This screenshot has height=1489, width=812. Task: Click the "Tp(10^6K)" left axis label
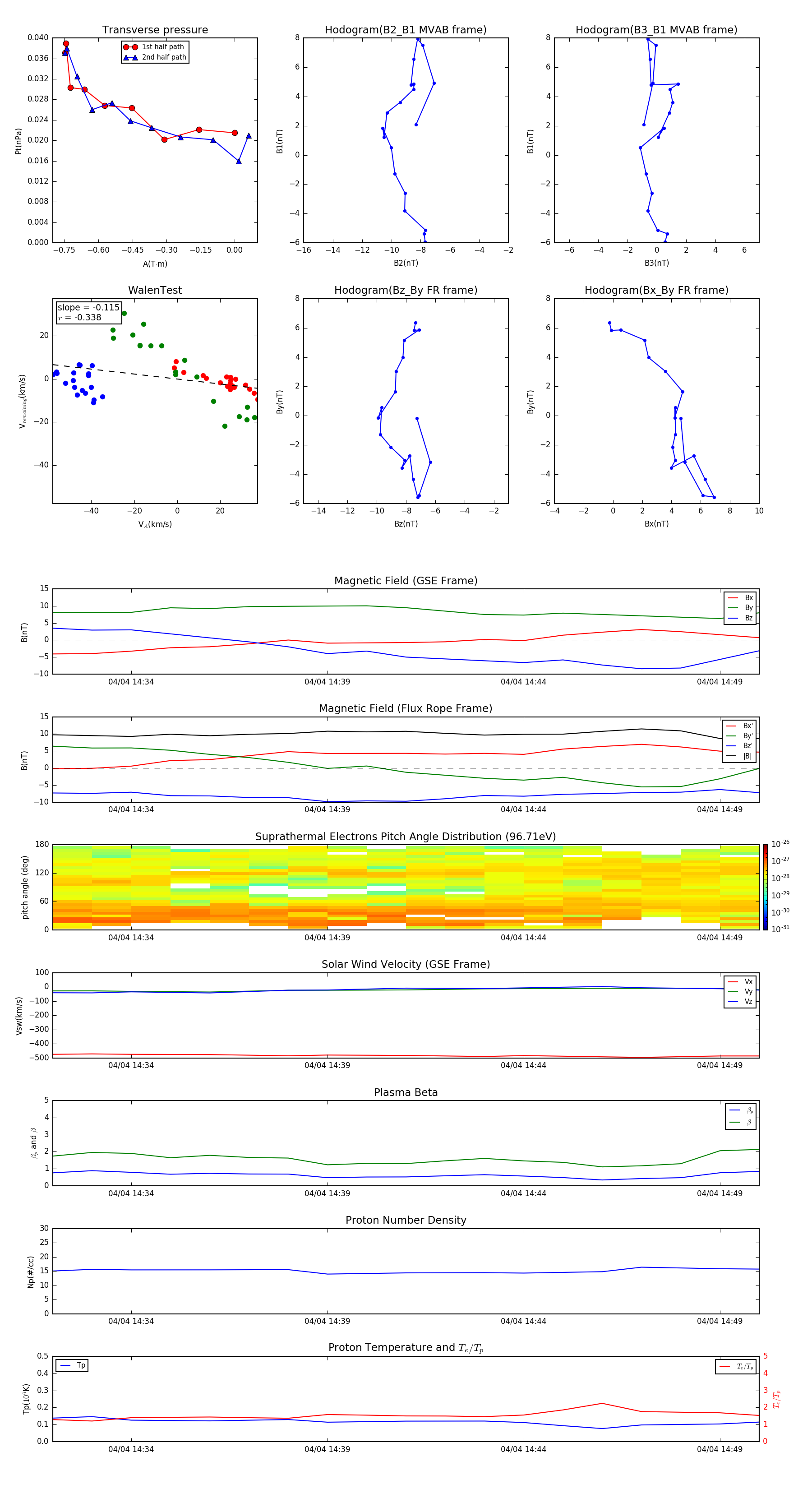pyautogui.click(x=26, y=1399)
